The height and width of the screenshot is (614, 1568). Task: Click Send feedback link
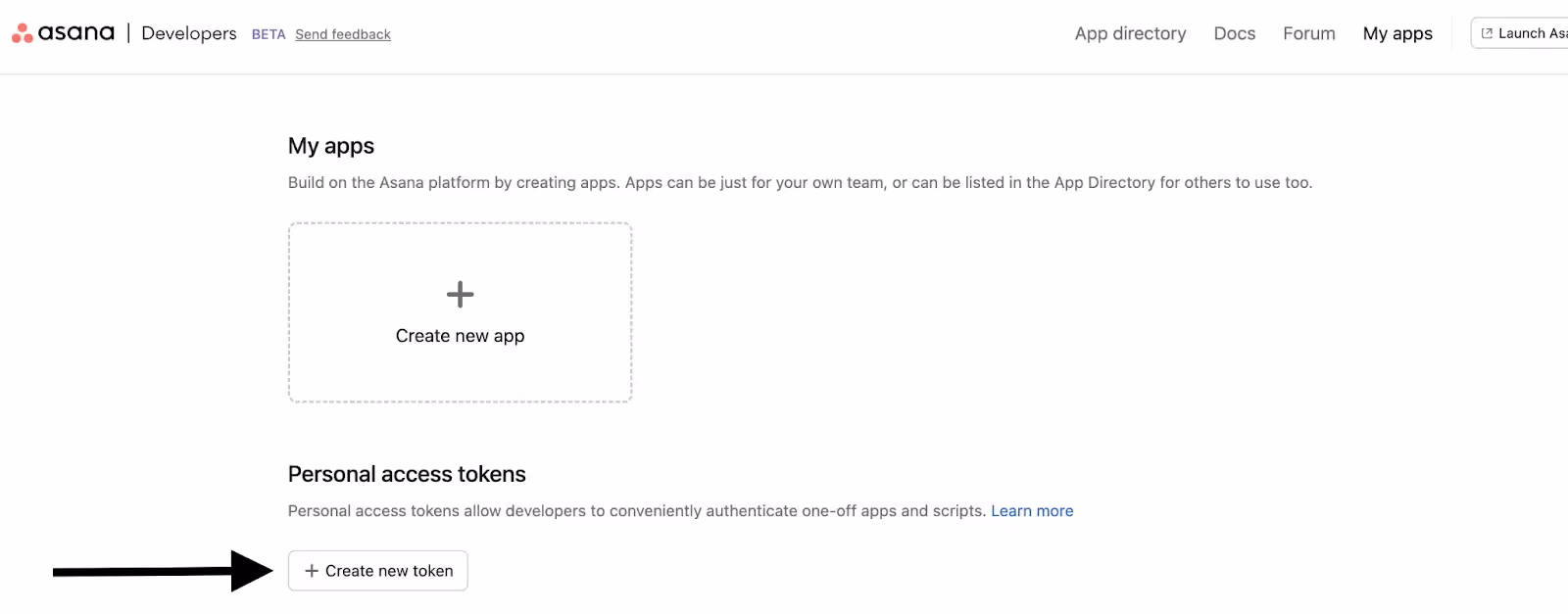343,34
